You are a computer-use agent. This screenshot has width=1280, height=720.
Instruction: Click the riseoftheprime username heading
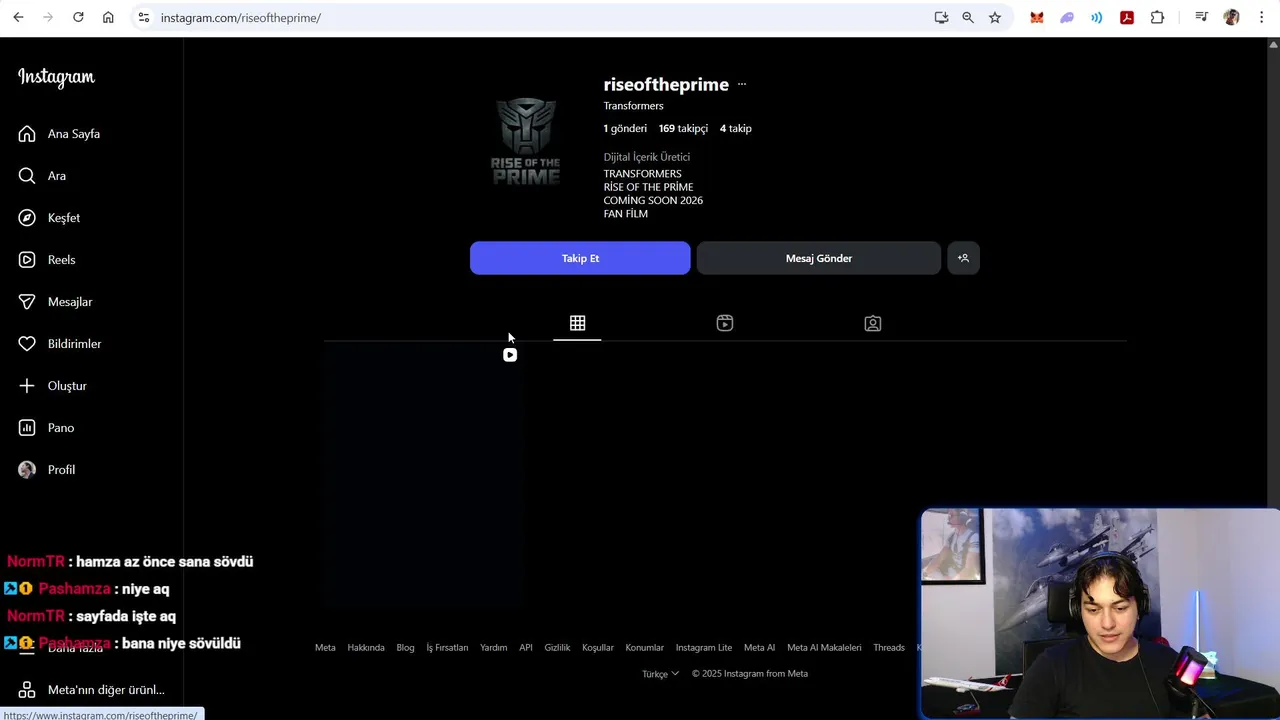click(666, 85)
